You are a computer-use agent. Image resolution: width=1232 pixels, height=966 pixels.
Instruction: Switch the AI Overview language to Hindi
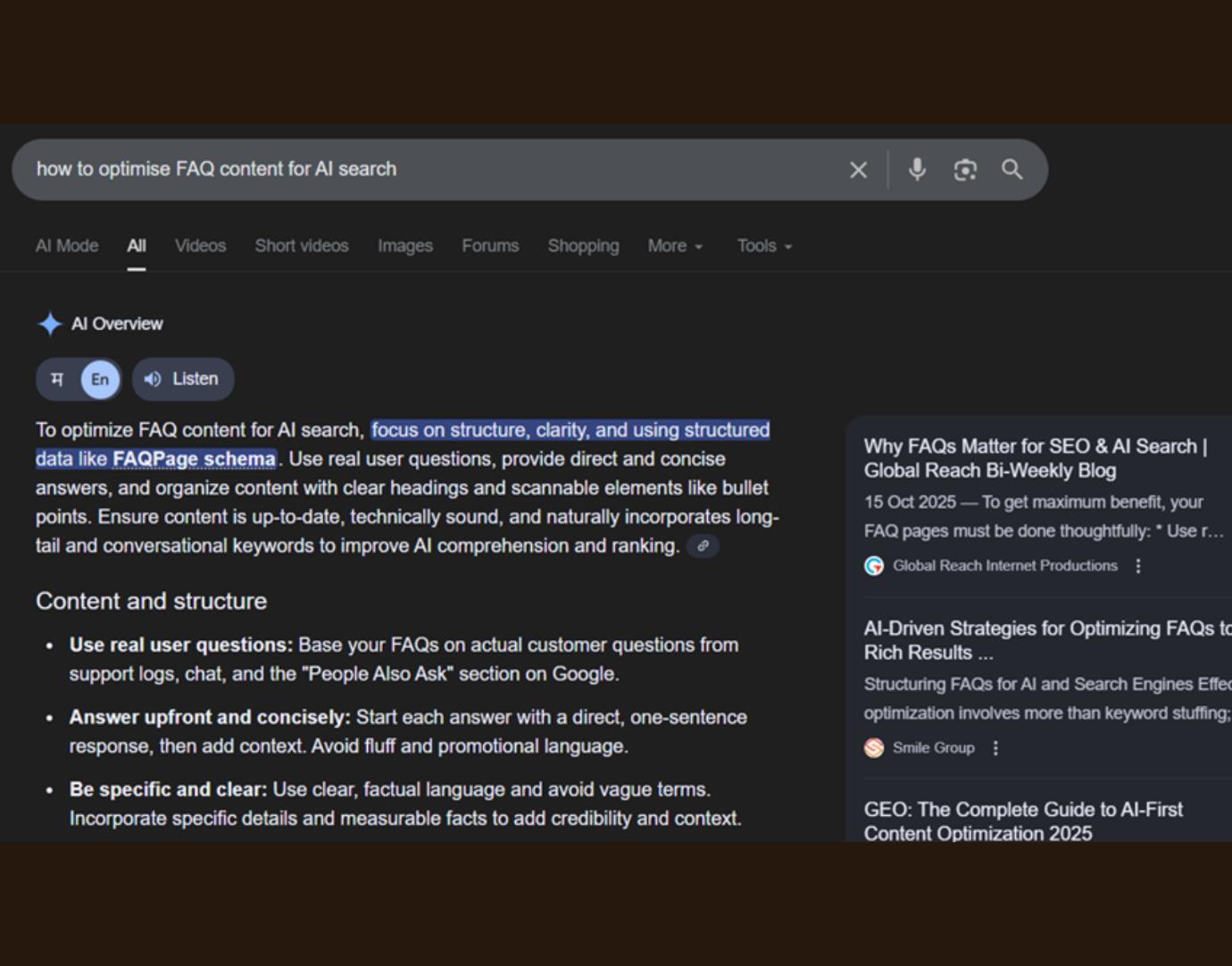click(55, 379)
